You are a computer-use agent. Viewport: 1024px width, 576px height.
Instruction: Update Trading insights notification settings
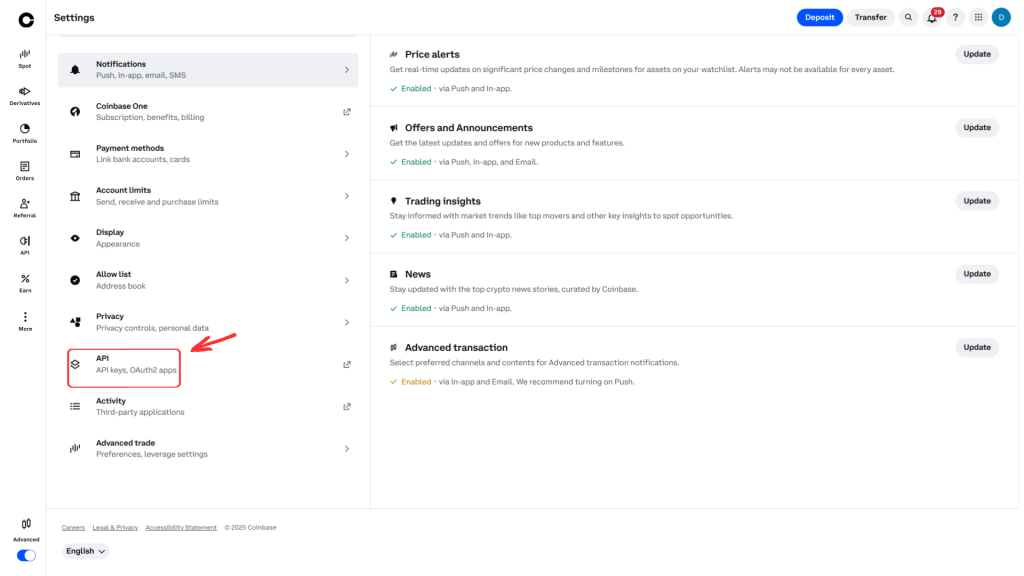click(977, 201)
